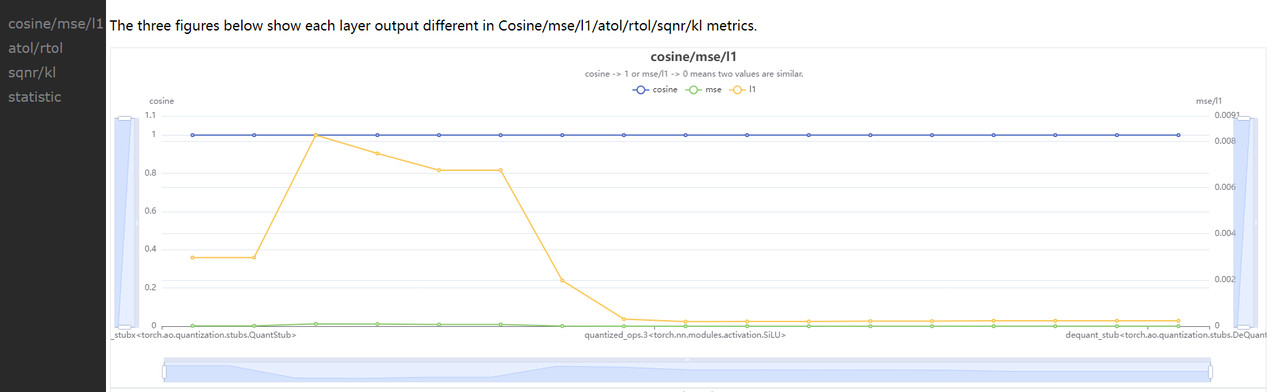1280x392 pixels.
Task: Click the QuantStub x-axis label
Action: [203, 336]
